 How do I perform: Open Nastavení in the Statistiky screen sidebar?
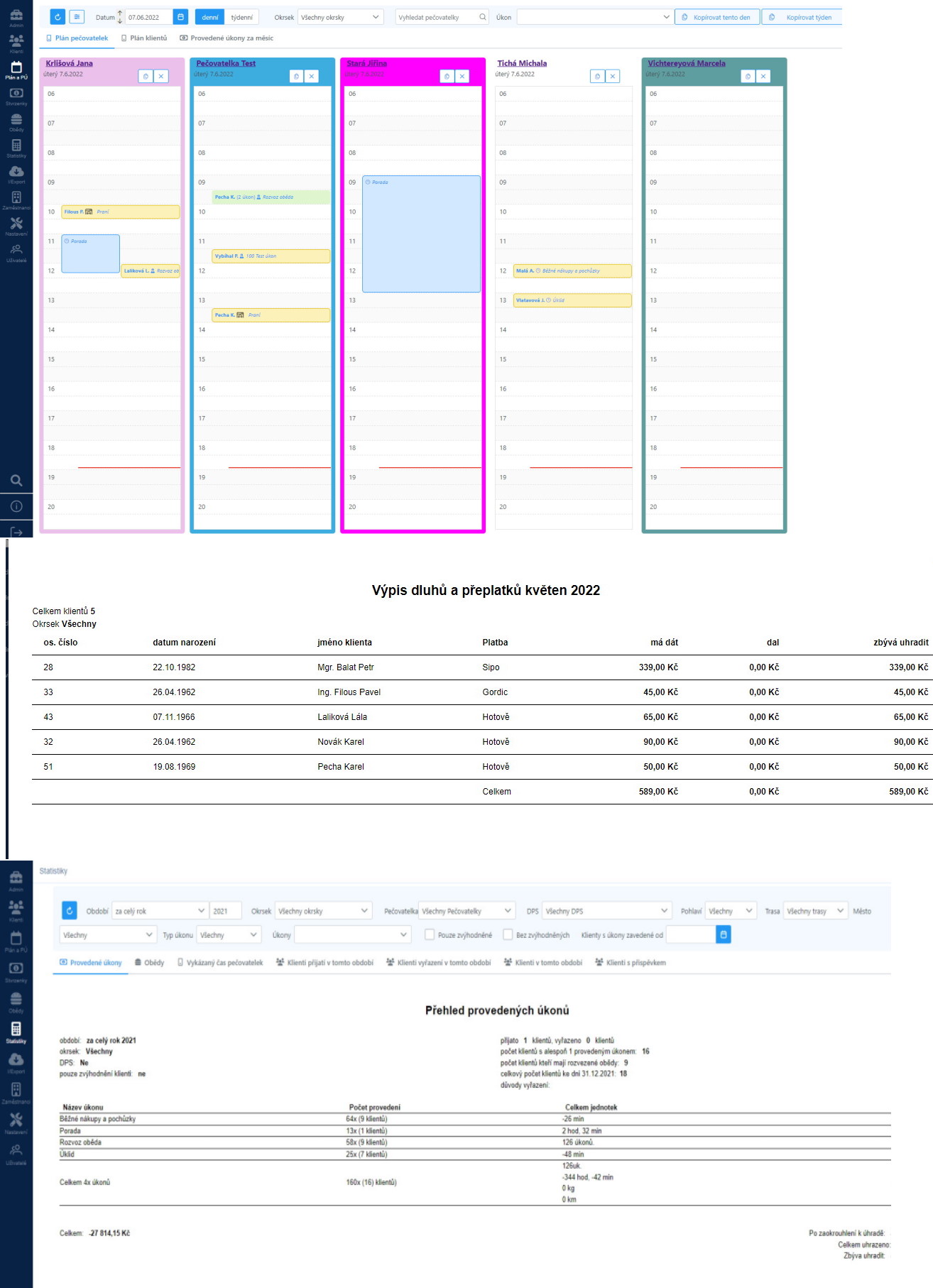click(x=16, y=1123)
